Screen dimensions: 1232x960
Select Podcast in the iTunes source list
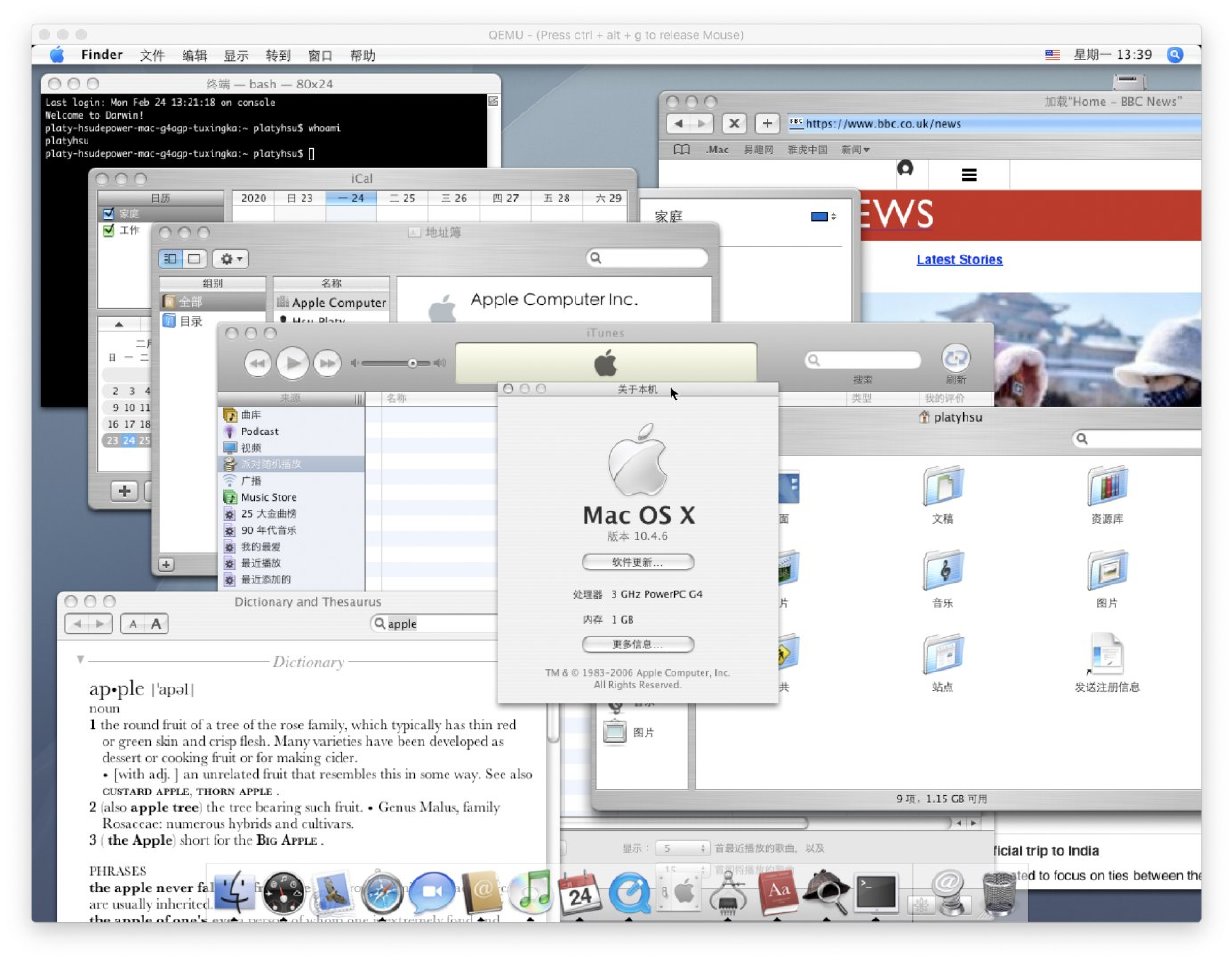tap(259, 431)
